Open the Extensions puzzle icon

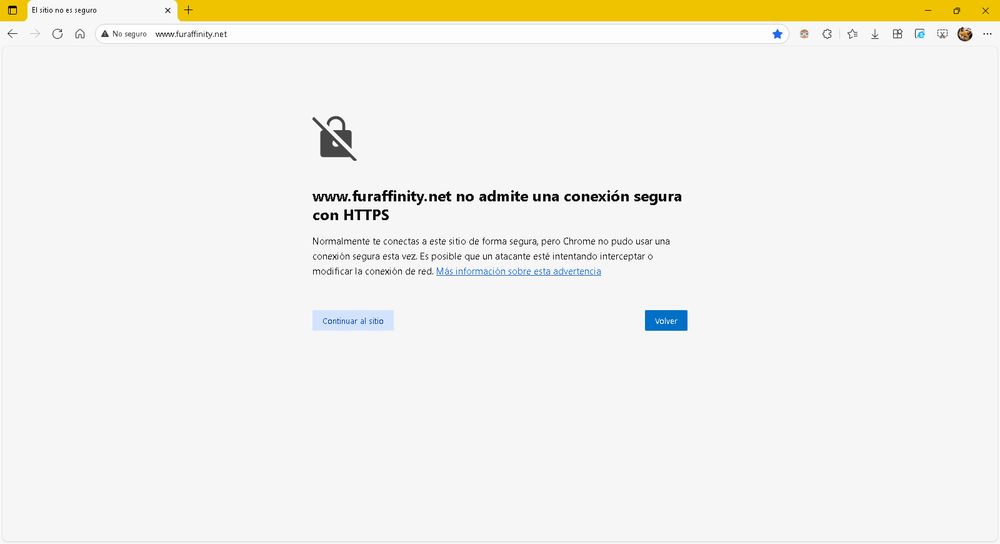(827, 34)
